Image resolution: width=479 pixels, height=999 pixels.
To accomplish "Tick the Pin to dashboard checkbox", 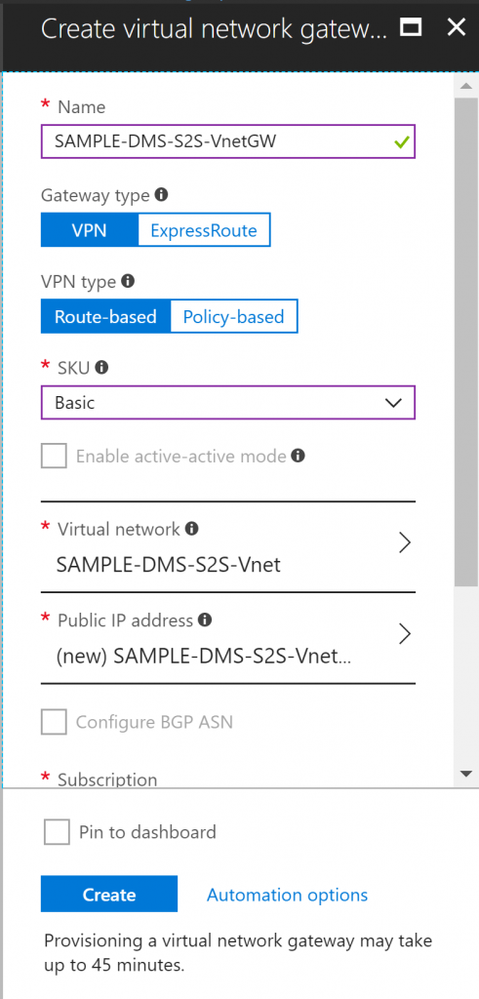I will point(57,832).
